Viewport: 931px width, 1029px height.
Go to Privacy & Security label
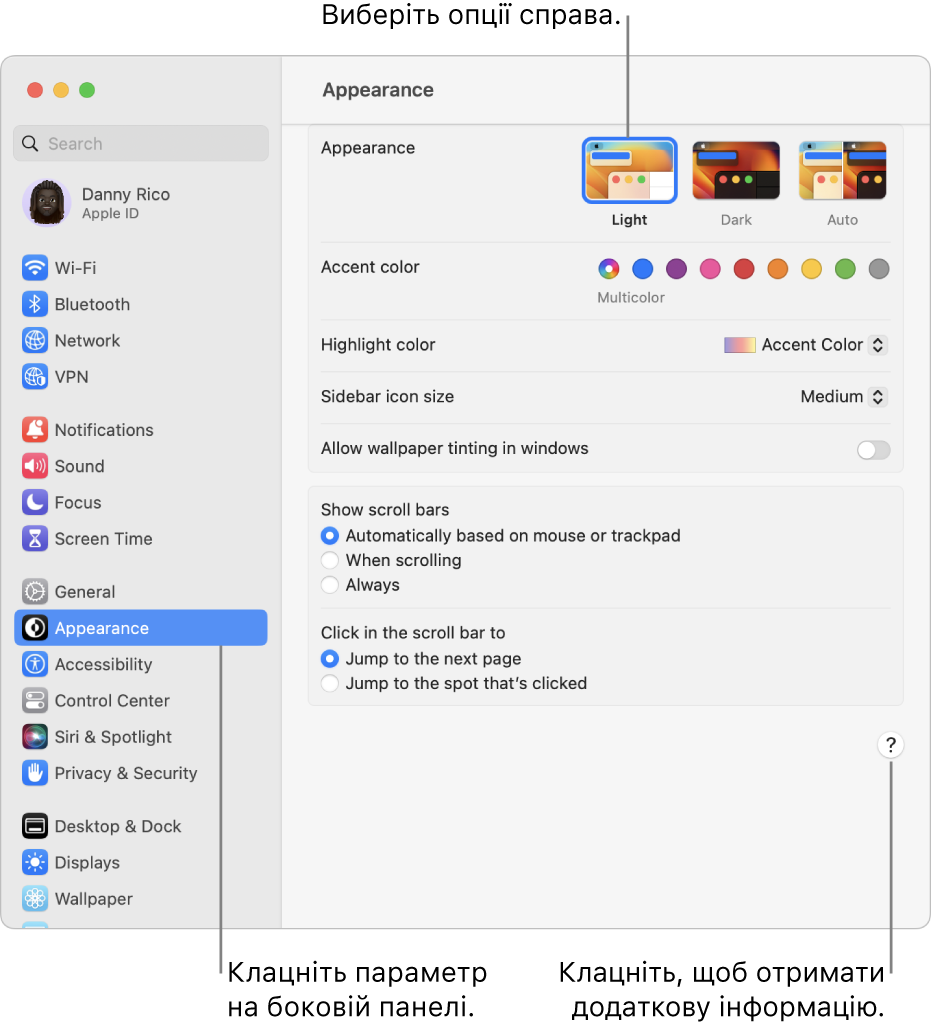(126, 773)
